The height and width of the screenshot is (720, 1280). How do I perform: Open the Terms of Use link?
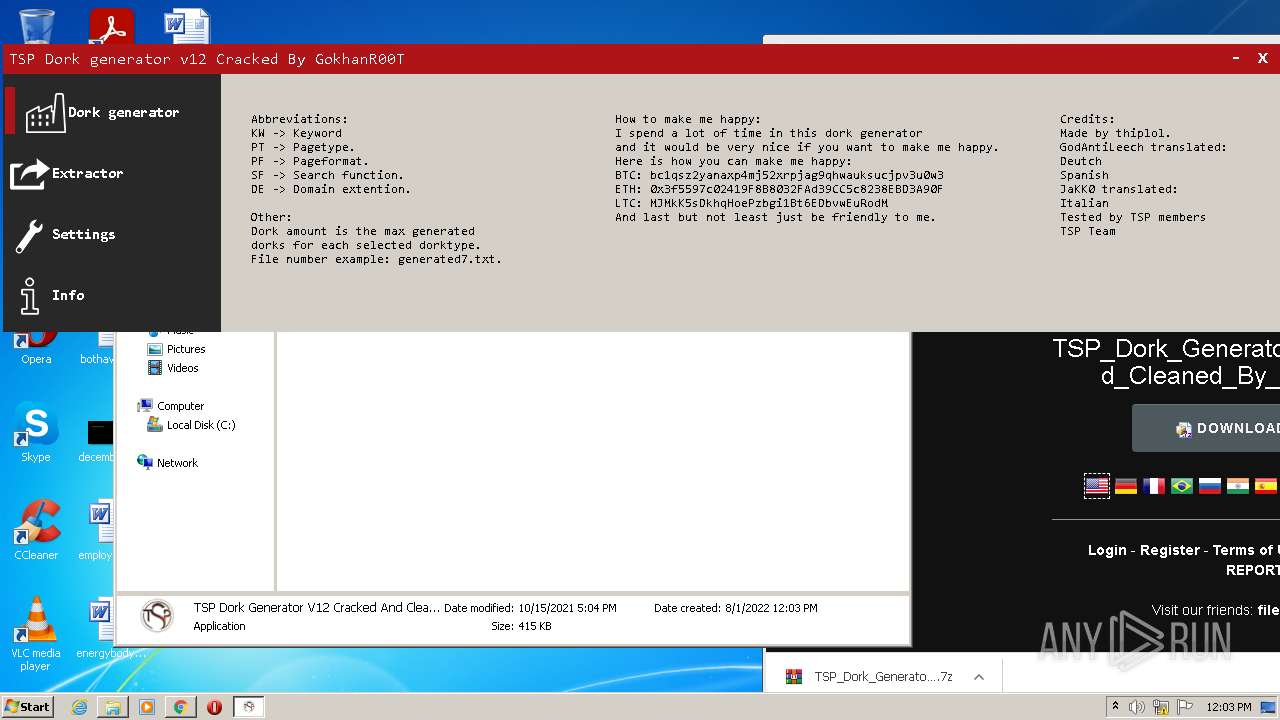[1246, 550]
